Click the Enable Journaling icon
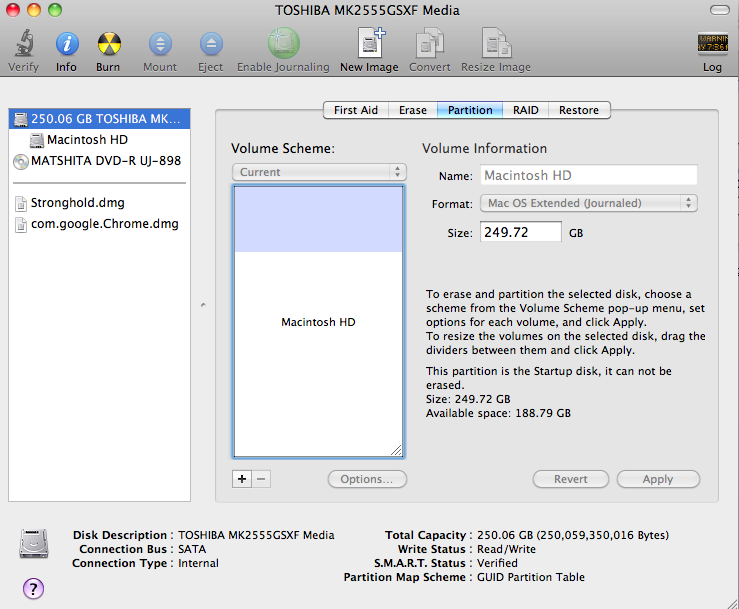This screenshot has width=739, height=609. tap(283, 43)
